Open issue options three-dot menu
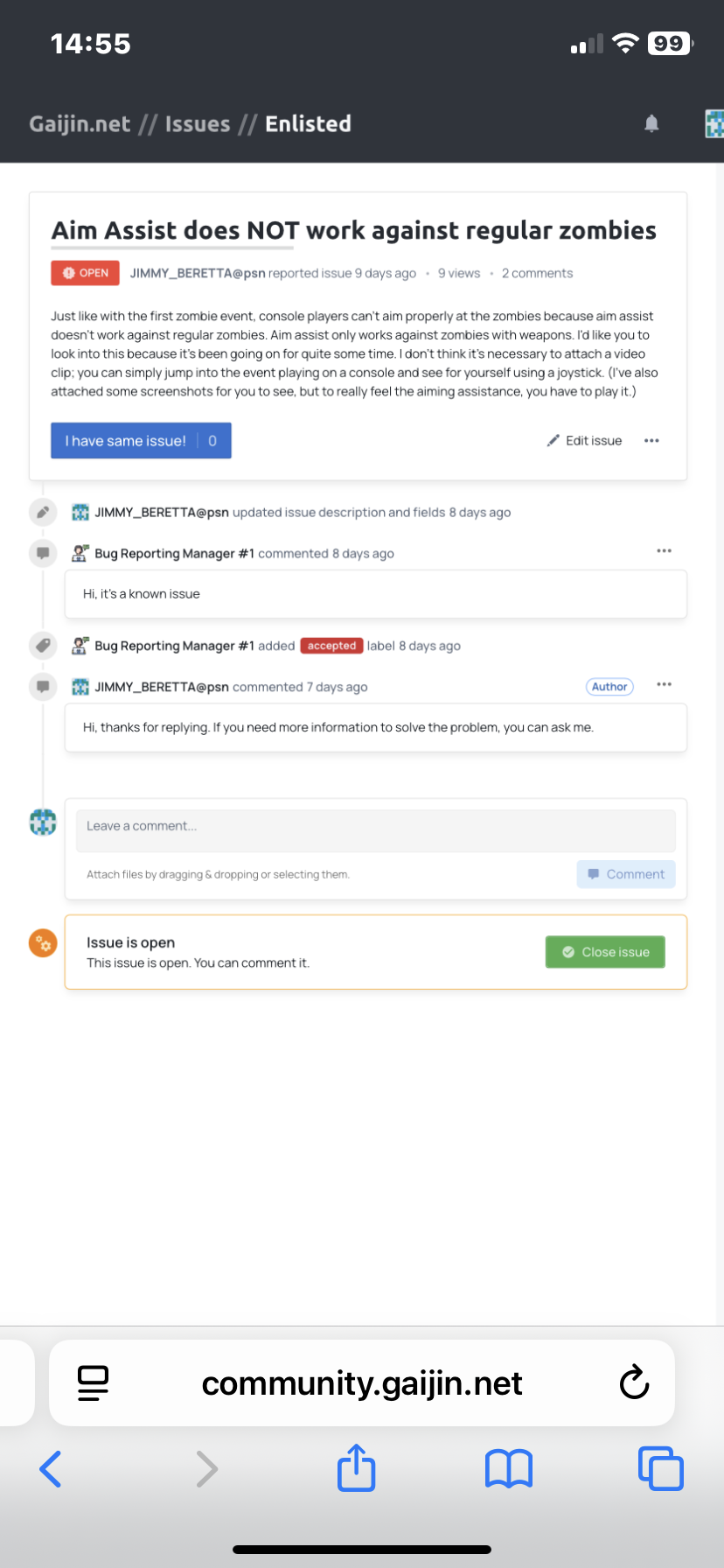Screen dimensions: 724x1568 click(x=651, y=441)
